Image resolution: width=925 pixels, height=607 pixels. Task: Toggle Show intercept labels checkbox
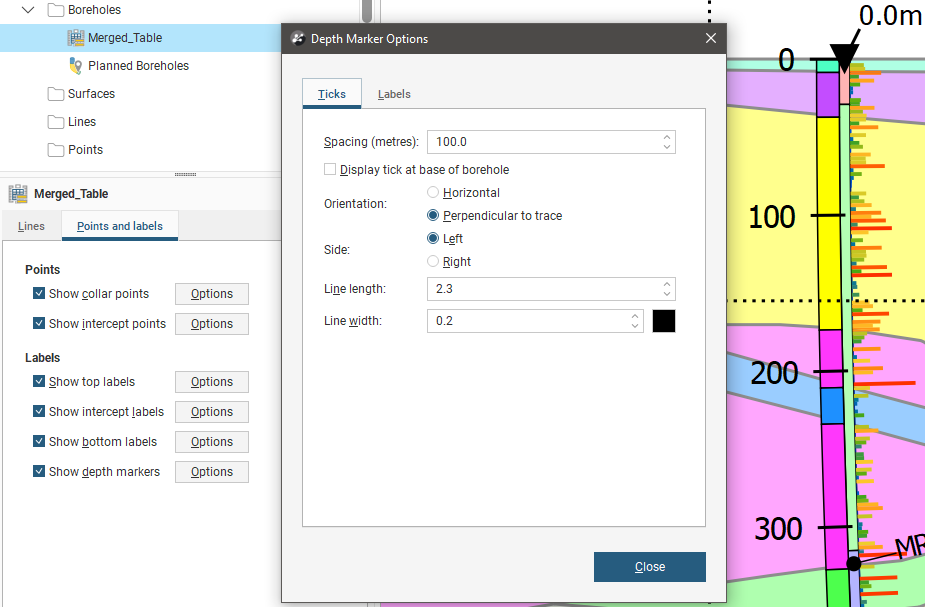[x=39, y=411]
